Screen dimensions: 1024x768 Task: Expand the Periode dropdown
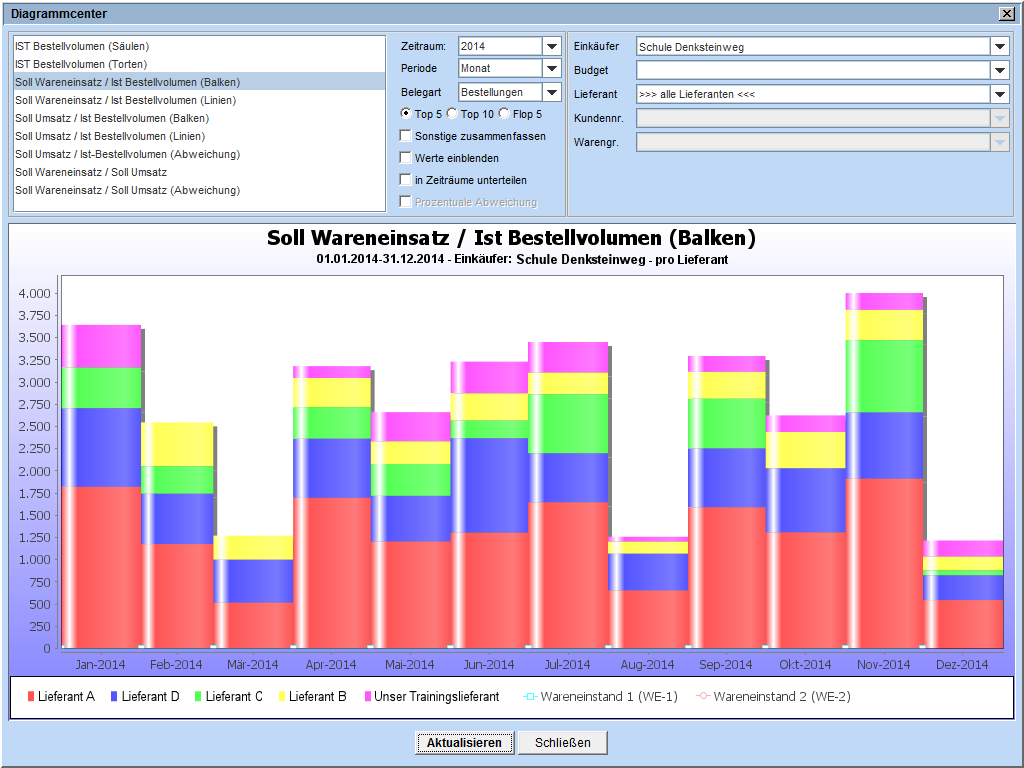(551, 69)
